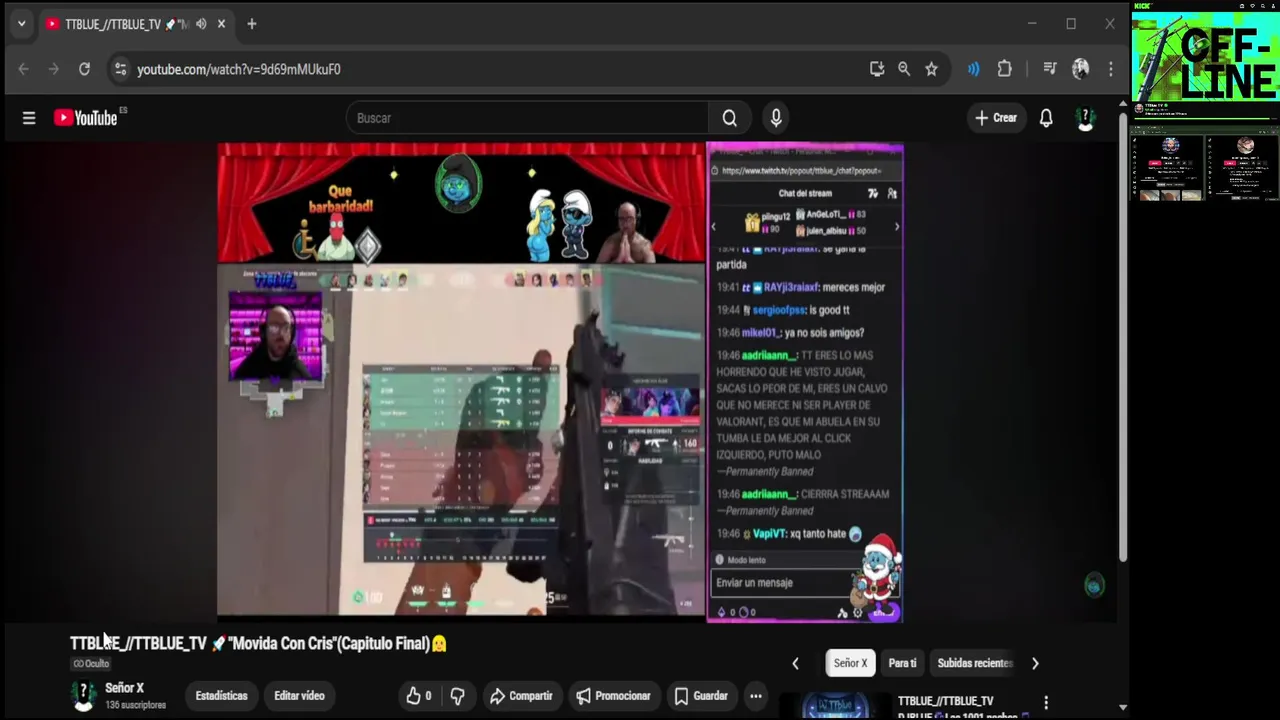
Task: Open the Señor X channel avatar
Action: (x=84, y=696)
